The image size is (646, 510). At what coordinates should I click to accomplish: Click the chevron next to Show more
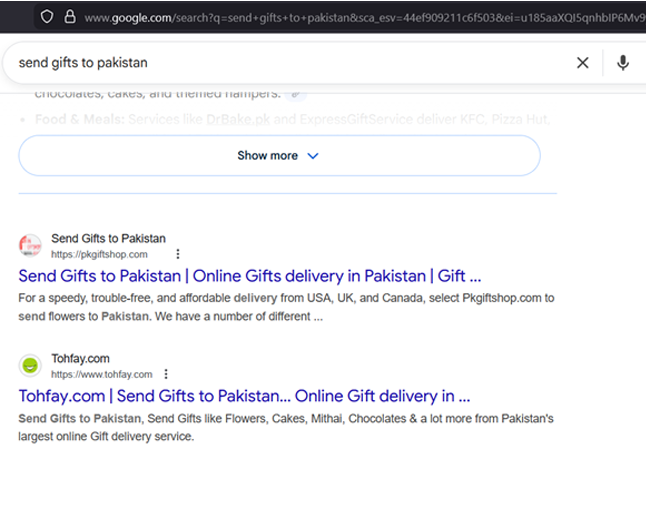click(x=313, y=156)
